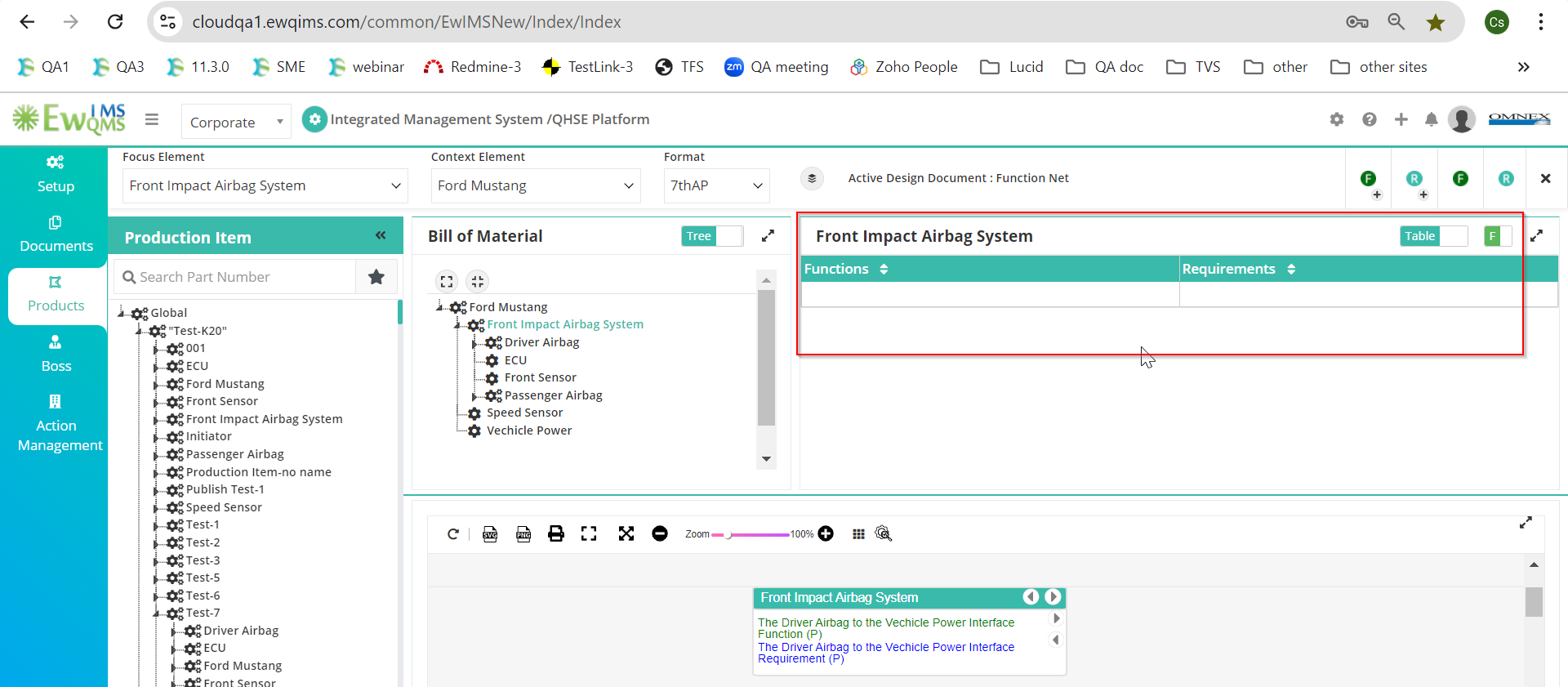This screenshot has height=687, width=1568.
Task: Click the green Driver Airbag Interface Function text
Action: [x=886, y=628]
